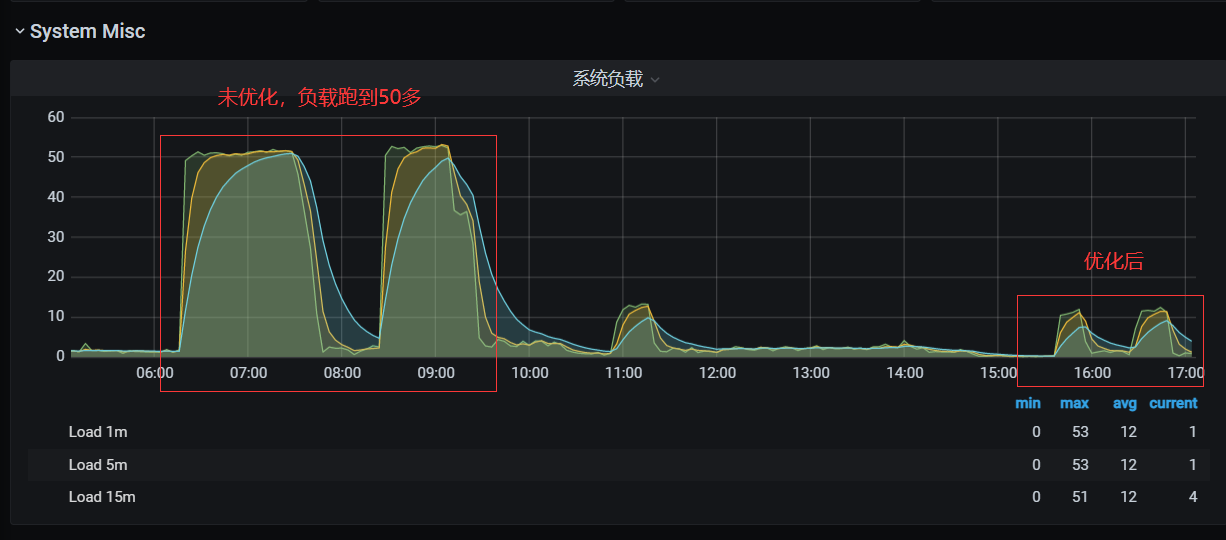
Task: Click the System Misc row title
Action: (x=87, y=32)
